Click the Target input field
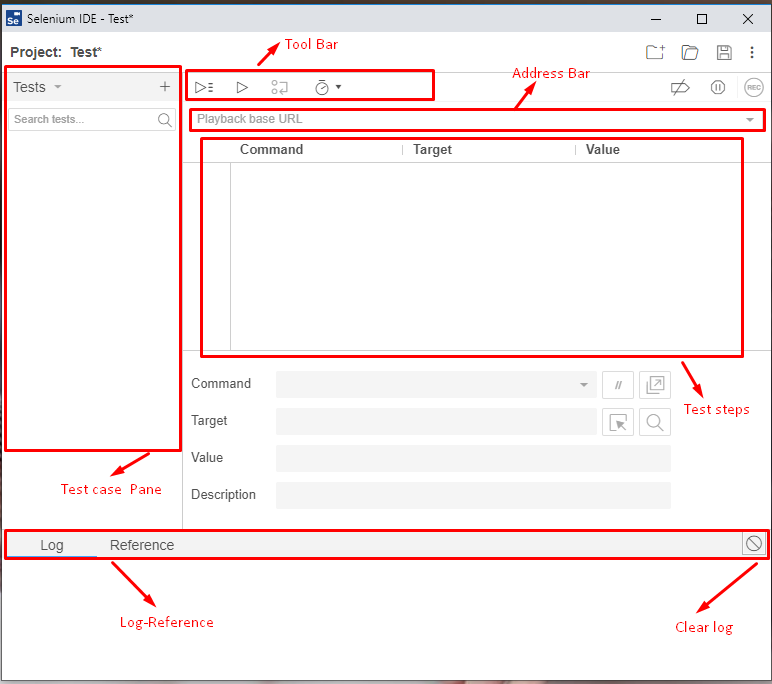Screen dimensions: 772x684 coord(436,422)
